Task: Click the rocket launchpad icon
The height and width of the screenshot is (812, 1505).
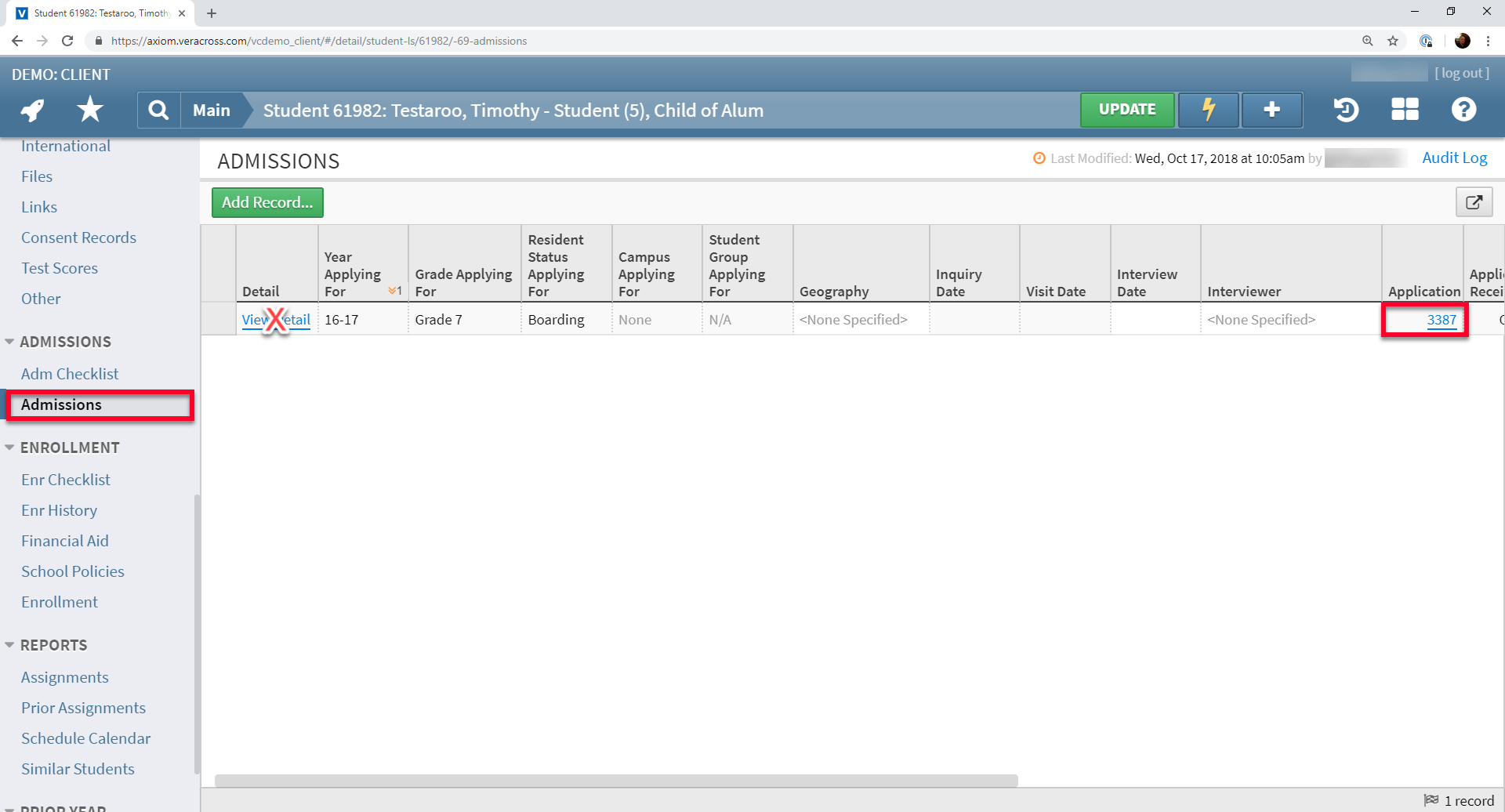Action: click(x=32, y=110)
